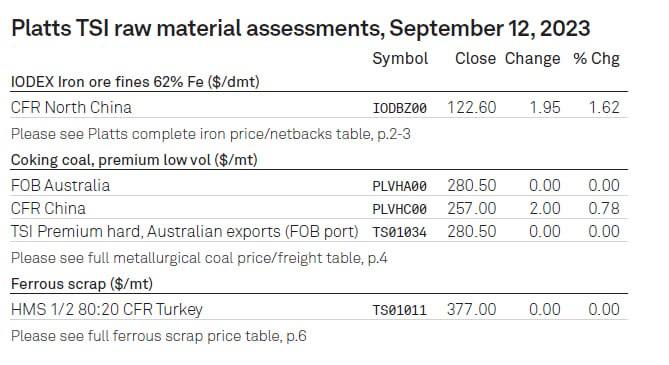Select the HMS 1/2 80:20 CFR Turkey row
The width and height of the screenshot is (669, 365).
pos(319,309)
